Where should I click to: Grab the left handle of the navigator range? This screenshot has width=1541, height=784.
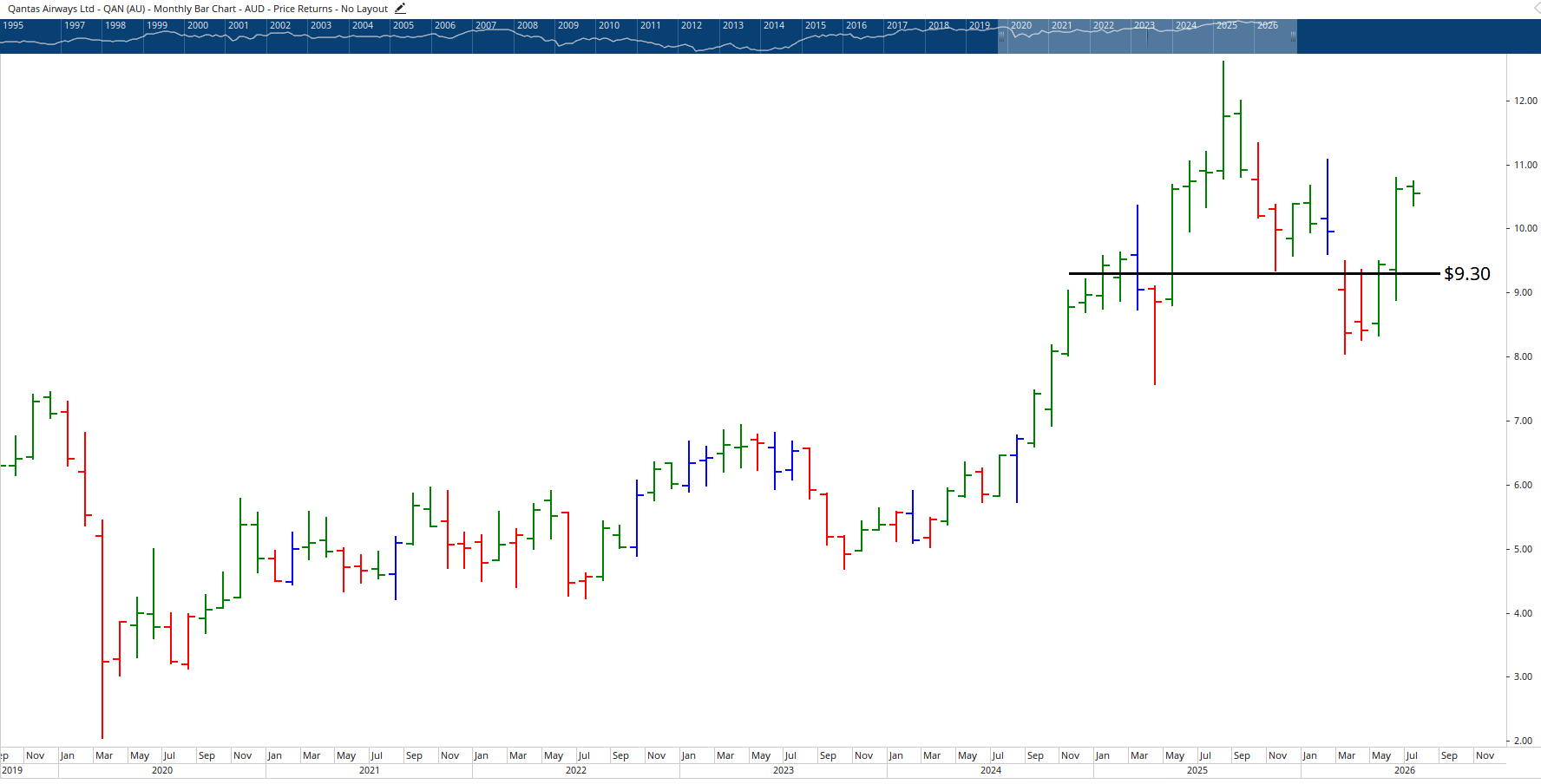[x=1001, y=36]
